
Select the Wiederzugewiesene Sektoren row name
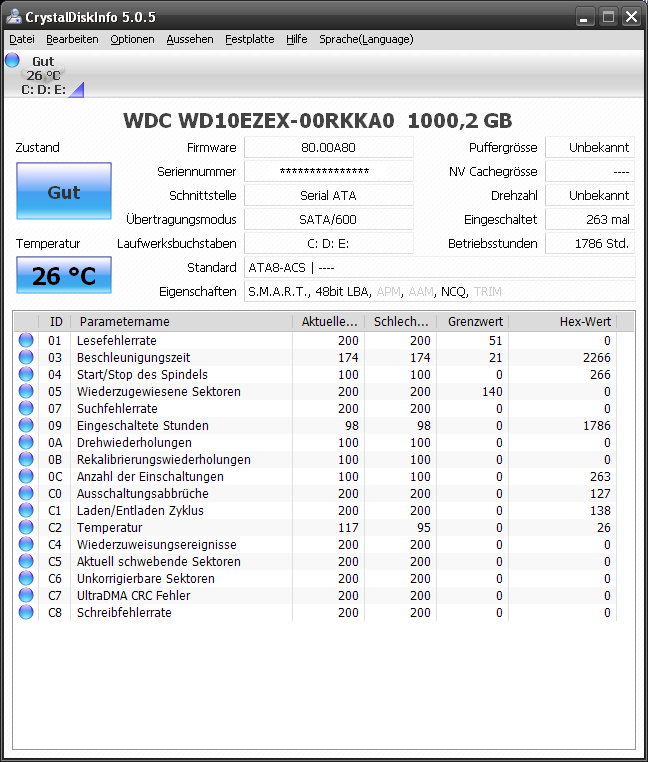click(158, 392)
